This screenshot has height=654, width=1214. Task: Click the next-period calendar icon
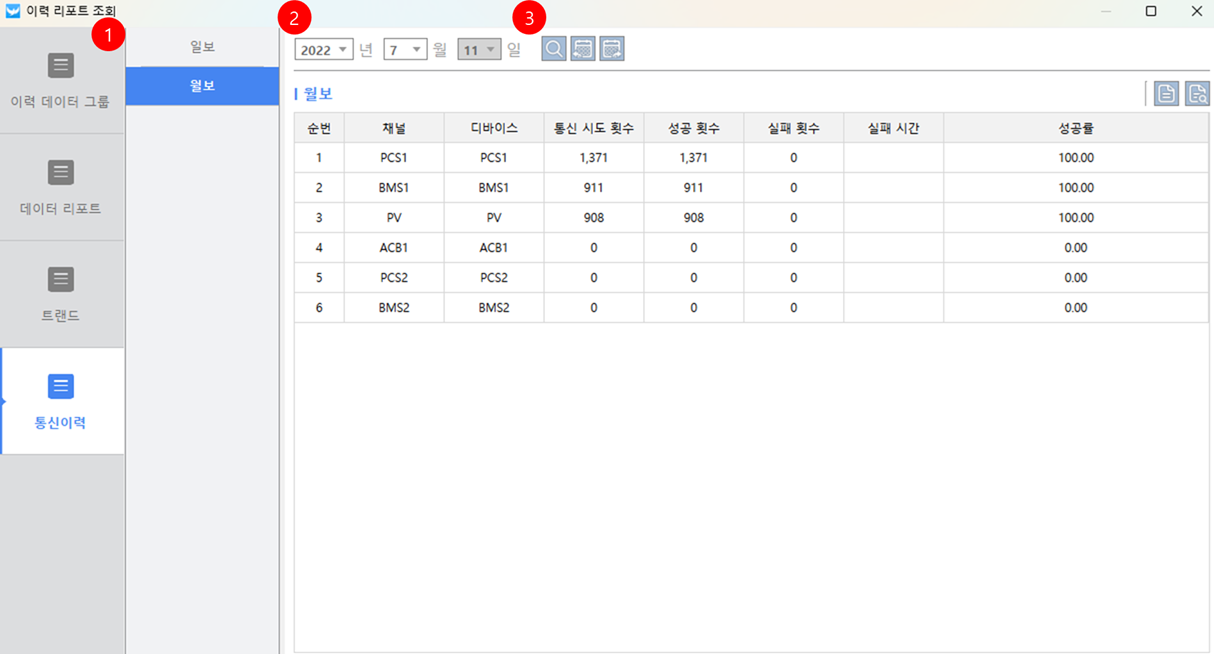[612, 48]
